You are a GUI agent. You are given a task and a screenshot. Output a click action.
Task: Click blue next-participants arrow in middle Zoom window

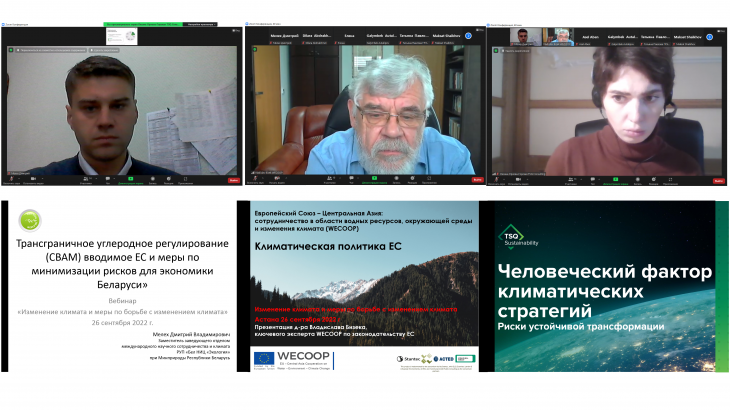(468, 35)
